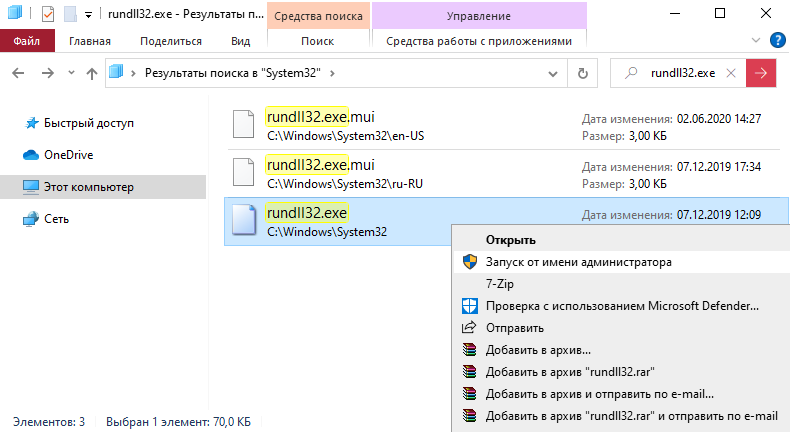Screen dimensions: 790x432
Task: Select rundll32.exe.mui in the ru-RU folder
Action: pos(503,173)
